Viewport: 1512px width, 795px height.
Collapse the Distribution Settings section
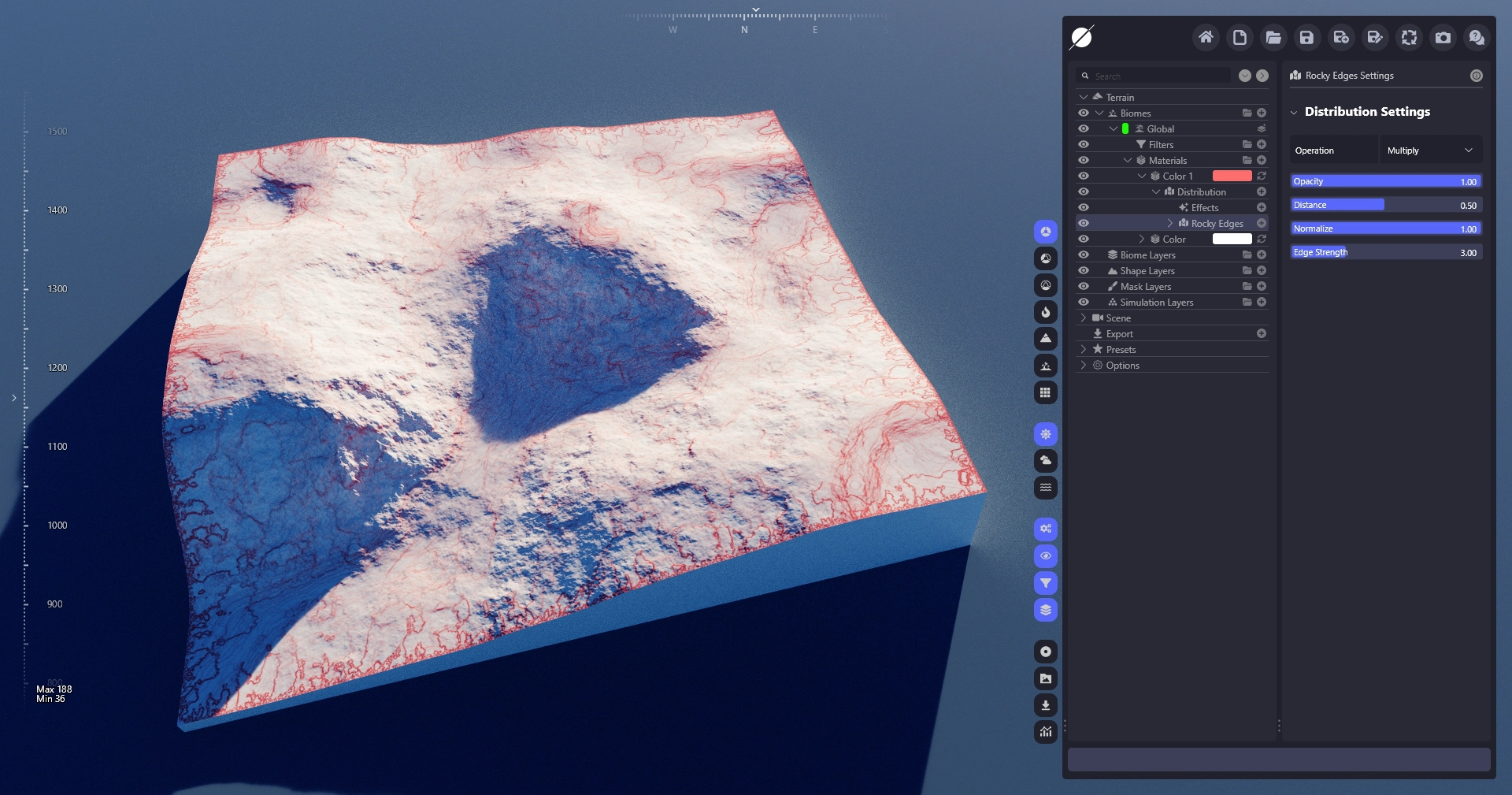pos(1294,112)
